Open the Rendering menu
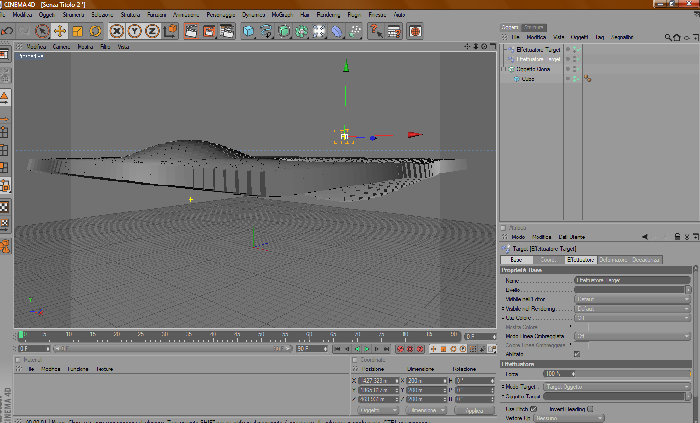The width and height of the screenshot is (700, 423). tap(328, 15)
